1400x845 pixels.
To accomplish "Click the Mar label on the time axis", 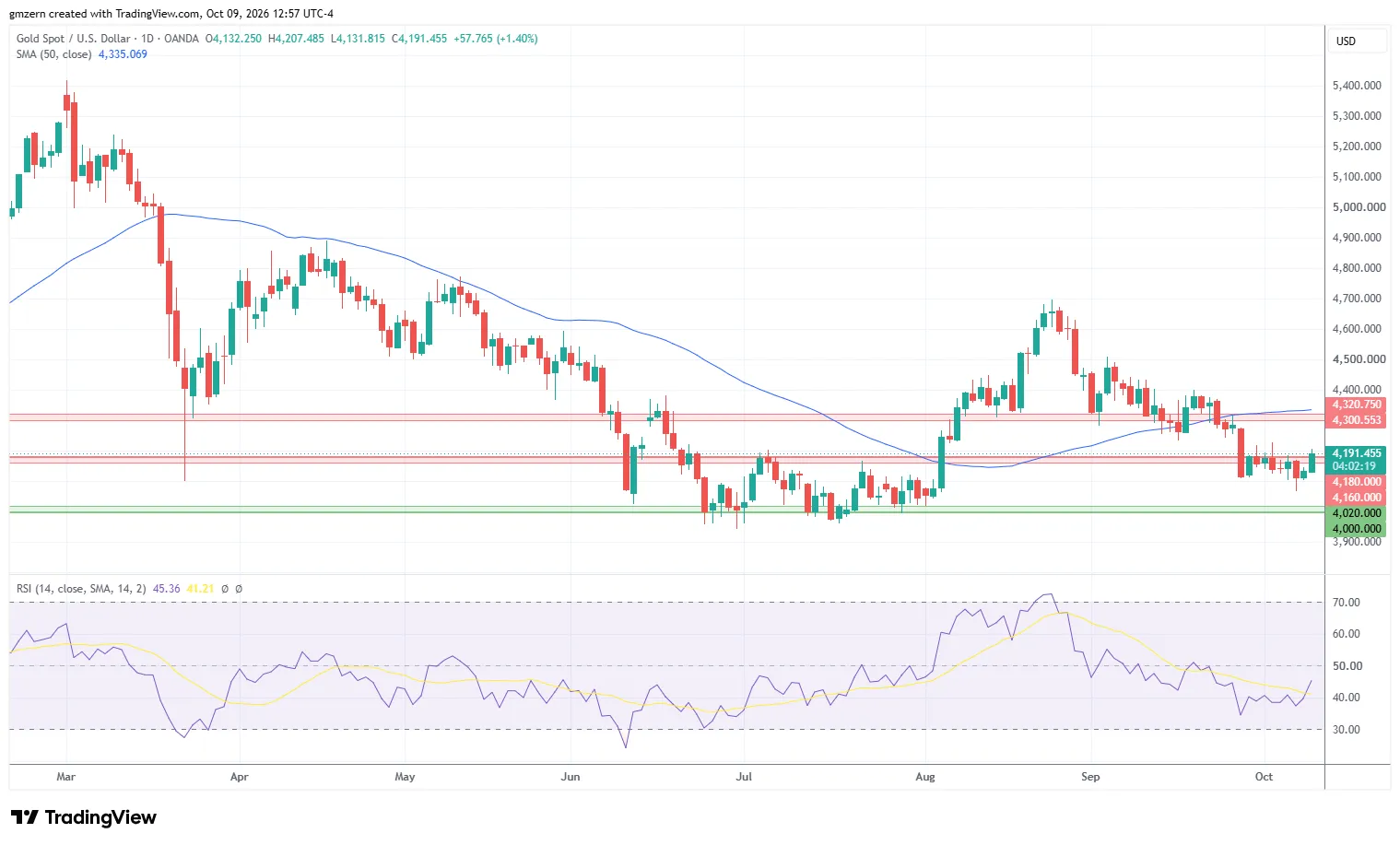I will click(x=65, y=777).
